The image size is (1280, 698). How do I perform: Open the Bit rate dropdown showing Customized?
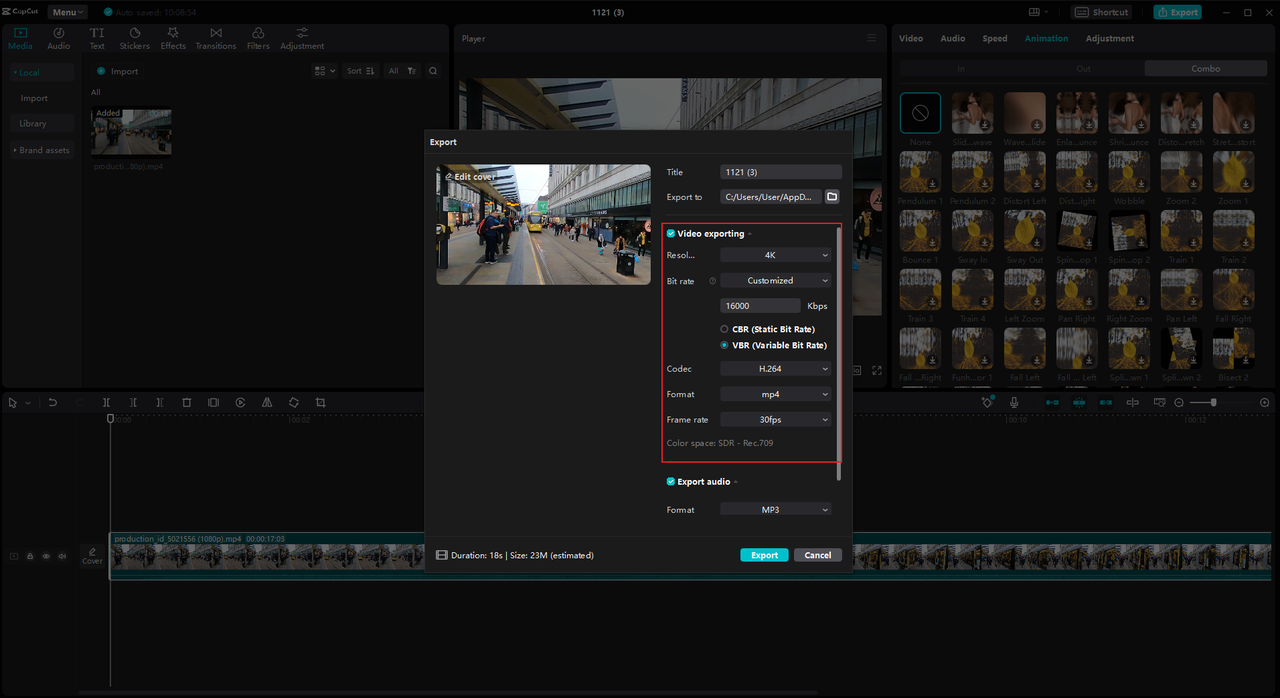pos(776,281)
